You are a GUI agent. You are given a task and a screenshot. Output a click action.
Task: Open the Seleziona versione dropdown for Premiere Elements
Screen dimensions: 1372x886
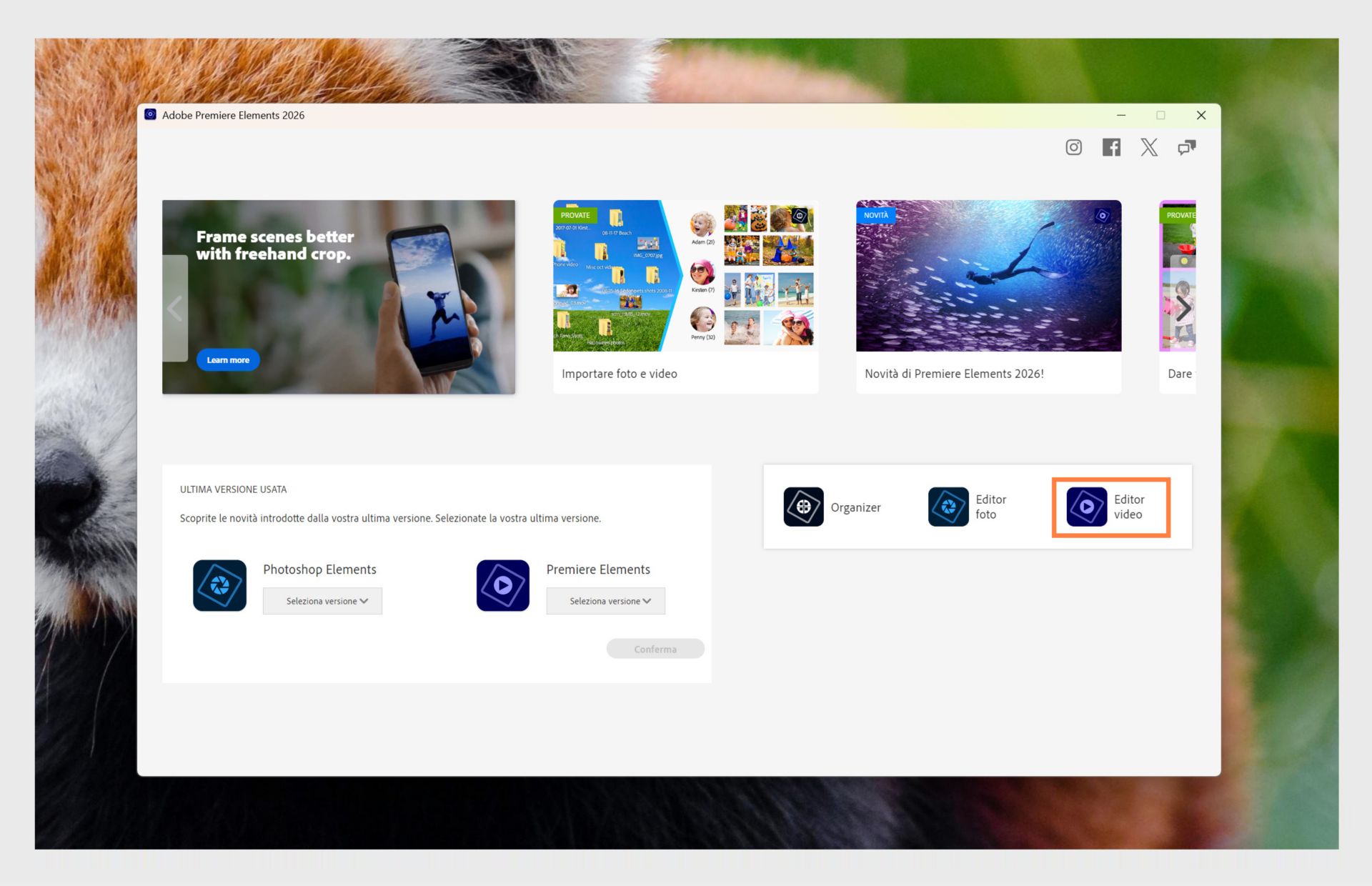pyautogui.click(x=605, y=601)
